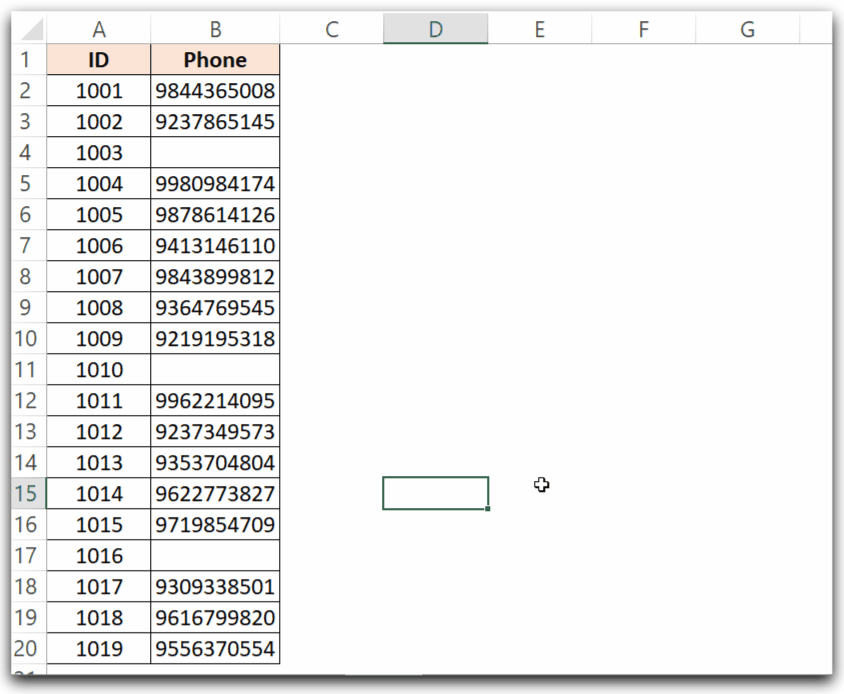844x694 pixels.
Task: Click the ID header cell in A1
Action: [x=98, y=59]
